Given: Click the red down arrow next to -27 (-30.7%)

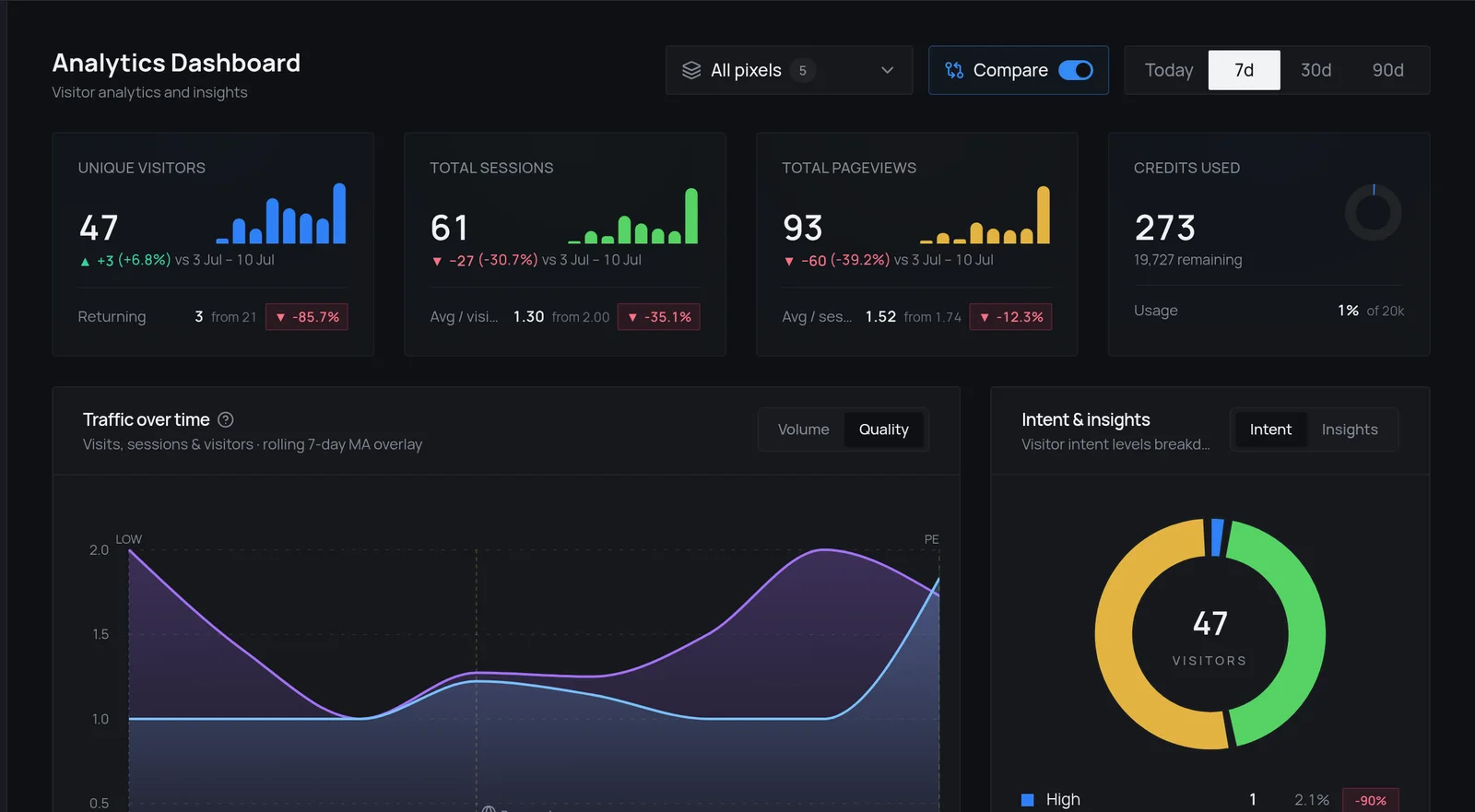Looking at the screenshot, I should click(x=437, y=262).
